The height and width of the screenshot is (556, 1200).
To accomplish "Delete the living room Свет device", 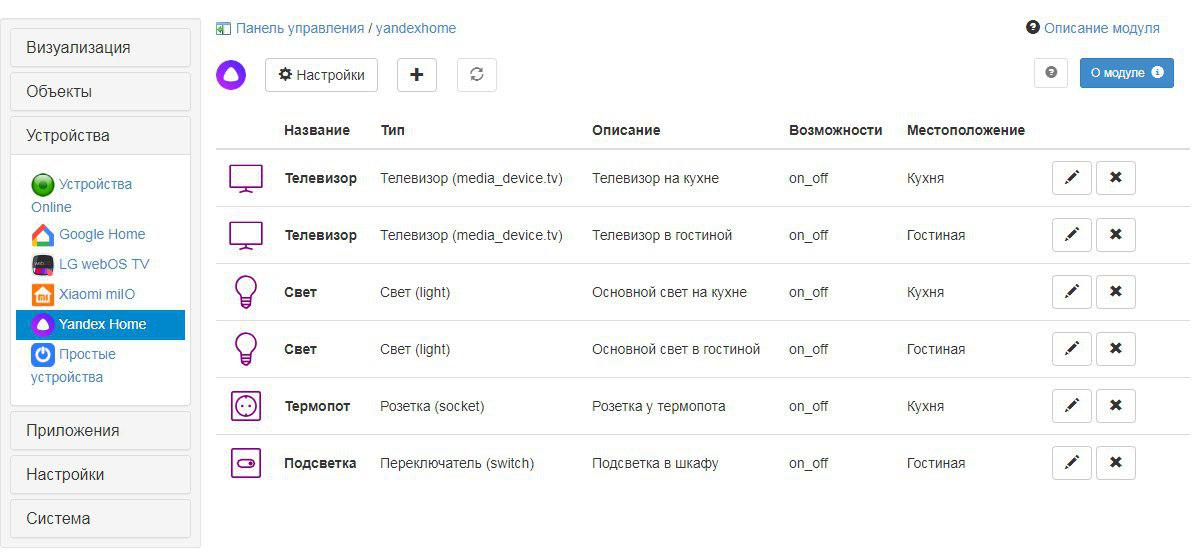I will pyautogui.click(x=1116, y=349).
